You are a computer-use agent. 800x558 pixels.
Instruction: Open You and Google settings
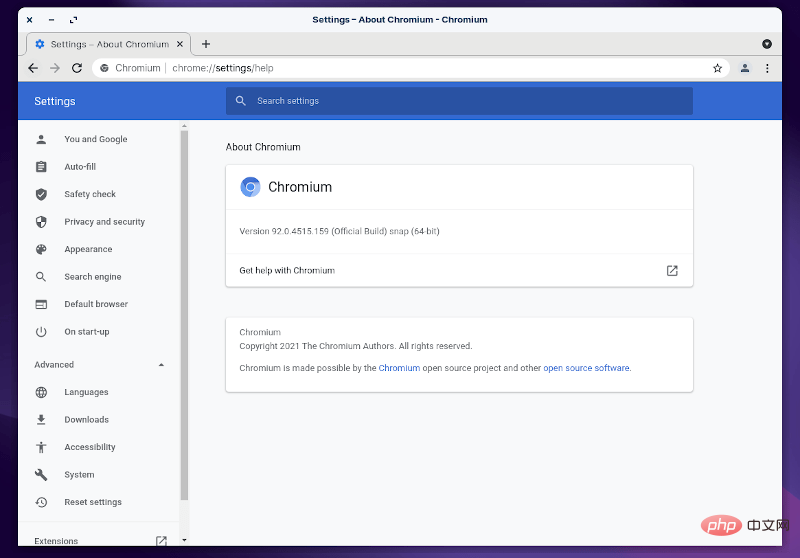tap(96, 139)
